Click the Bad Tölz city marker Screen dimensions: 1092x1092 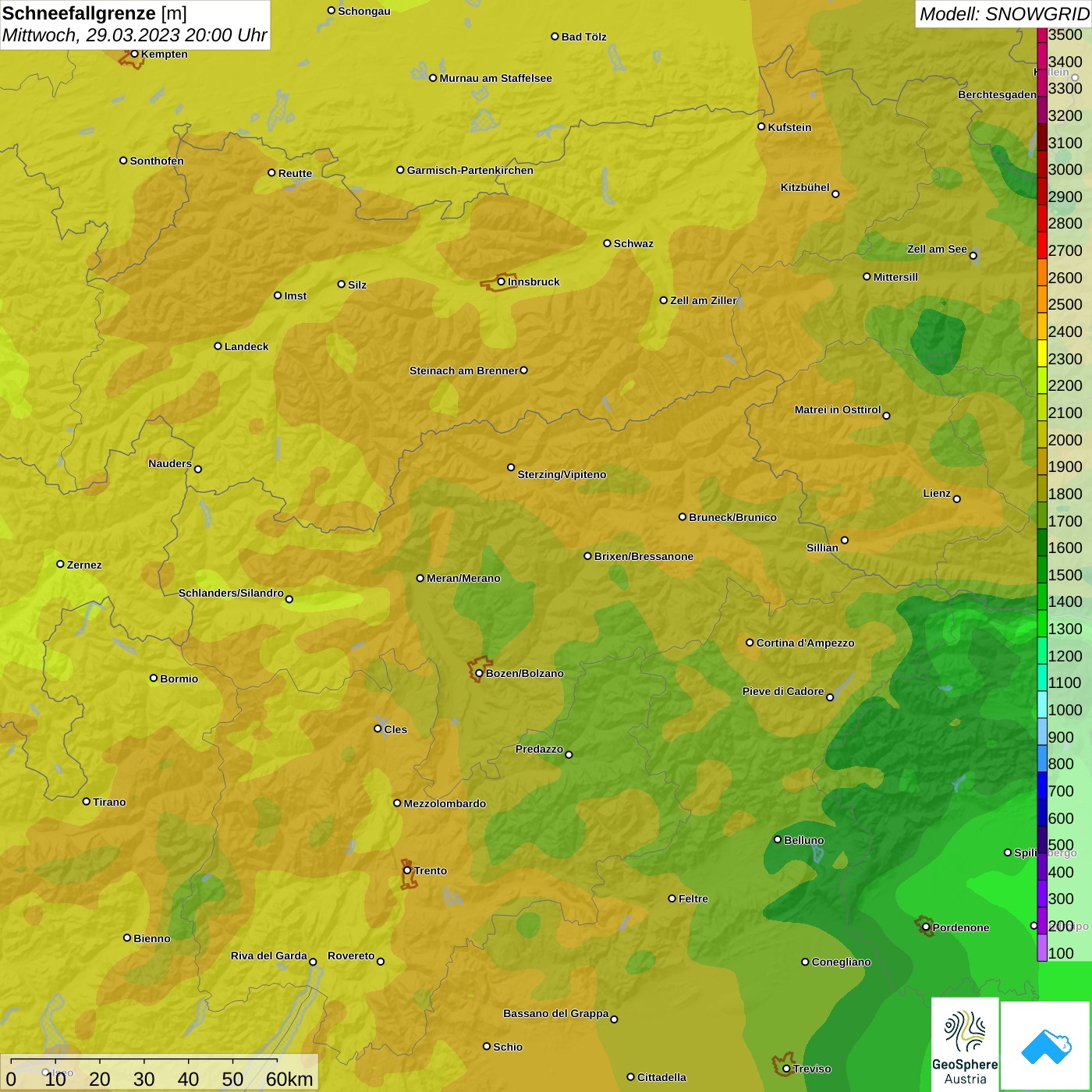pos(555,37)
